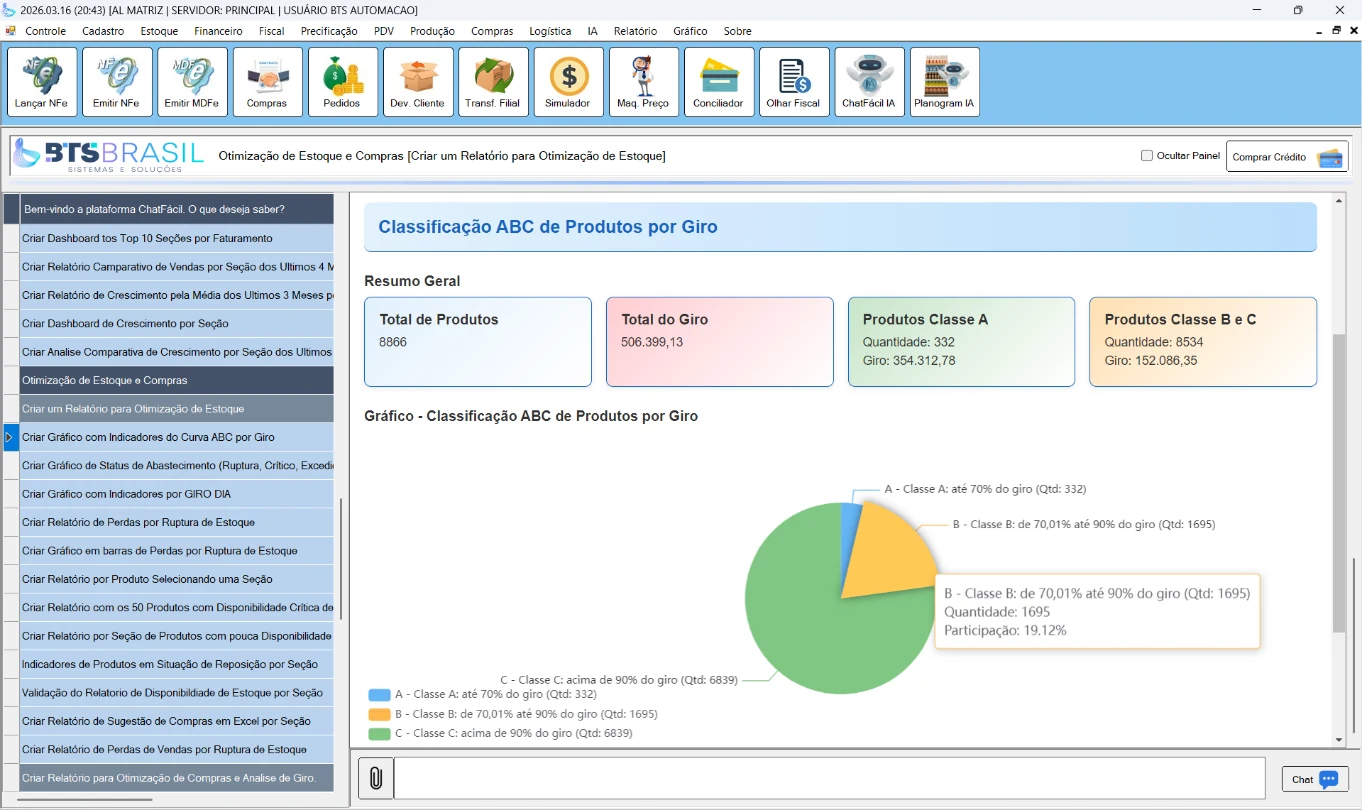This screenshot has width=1362, height=810.
Task: Toggle the yellow Classe B legend swatch
Action: [x=379, y=714]
